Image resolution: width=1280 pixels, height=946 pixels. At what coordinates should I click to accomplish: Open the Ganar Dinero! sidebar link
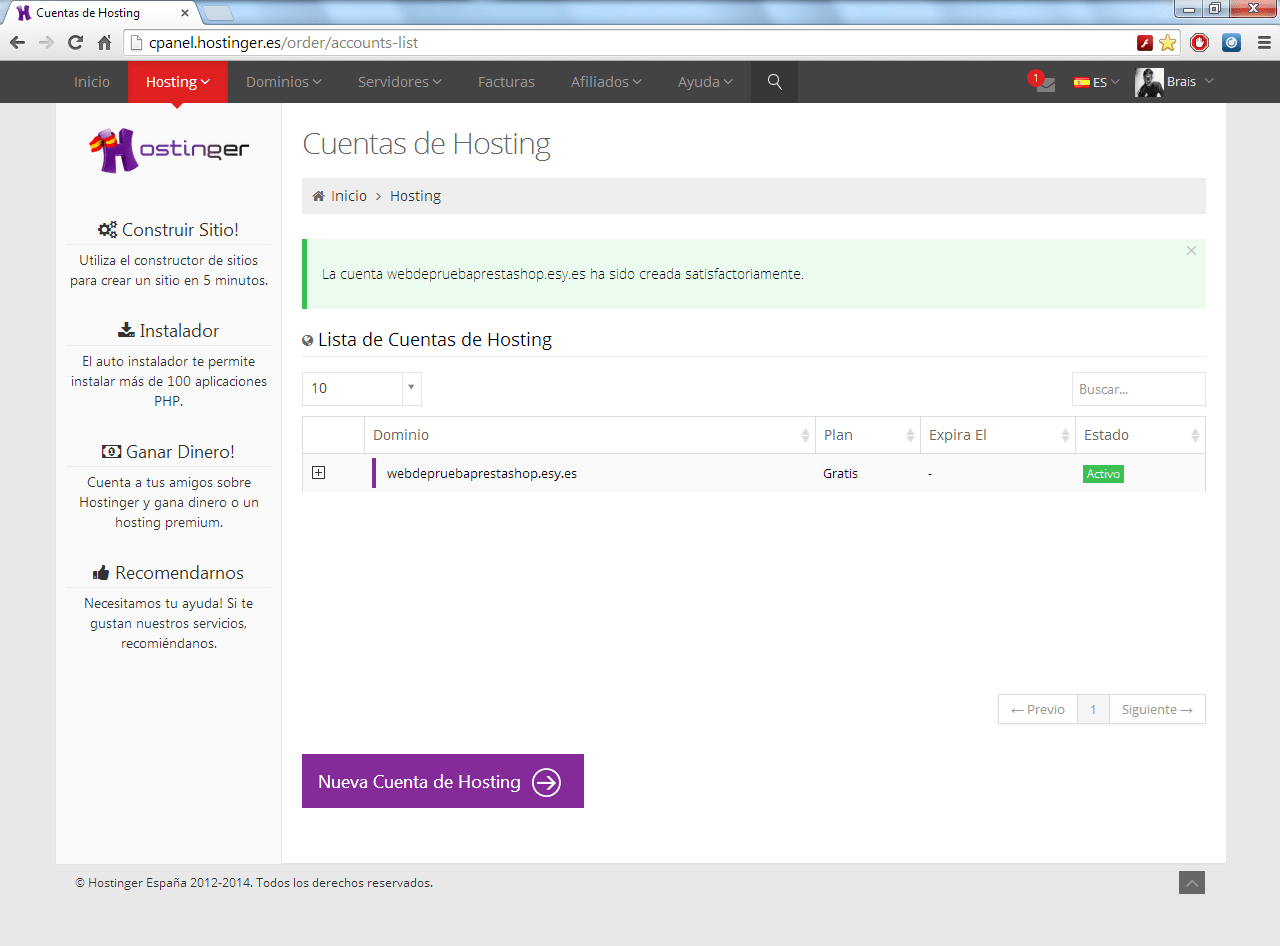[169, 452]
